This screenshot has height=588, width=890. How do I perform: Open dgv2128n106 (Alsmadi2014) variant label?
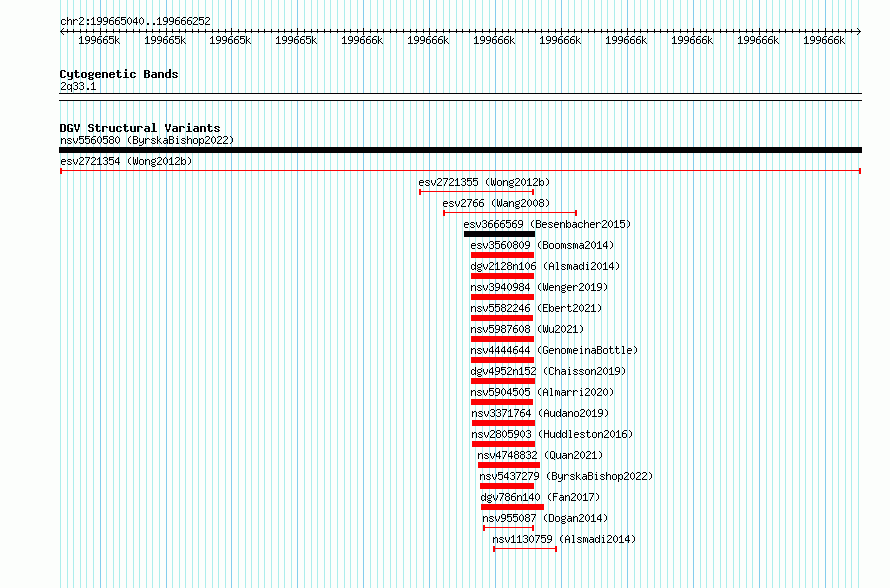[545, 266]
